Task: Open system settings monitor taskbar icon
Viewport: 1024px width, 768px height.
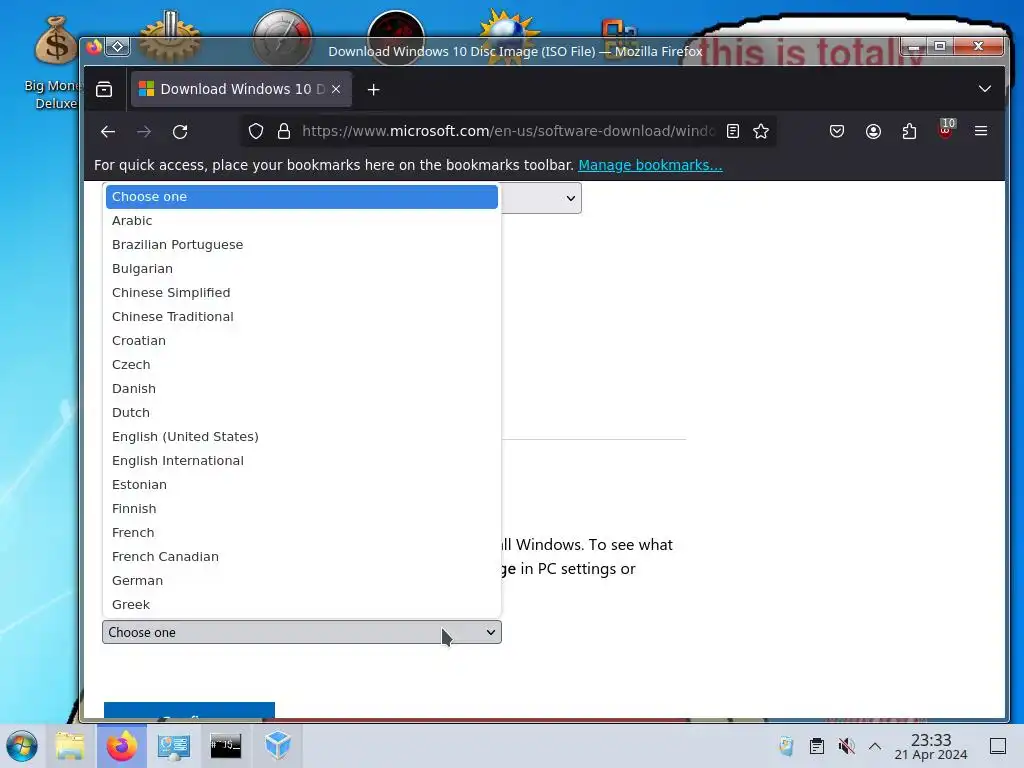Action: click(174, 746)
